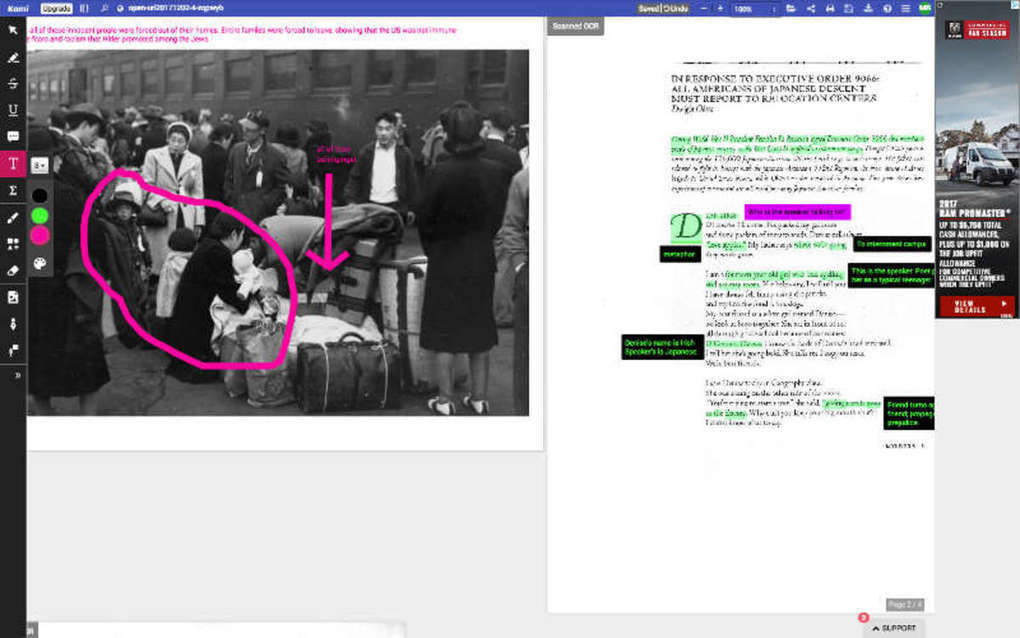Click the Ram ProMaster ad image
The image size is (1020, 638).
tap(978, 159)
